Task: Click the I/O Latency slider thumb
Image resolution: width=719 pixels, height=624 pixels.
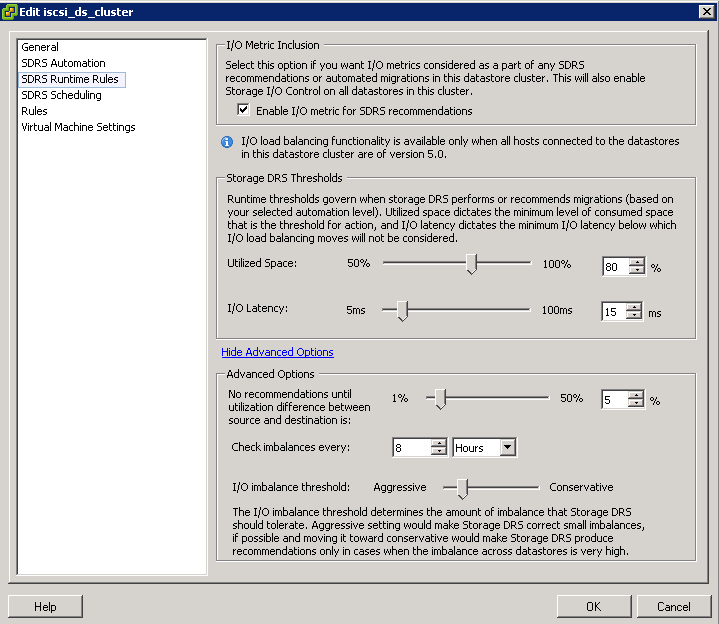Action: point(402,311)
